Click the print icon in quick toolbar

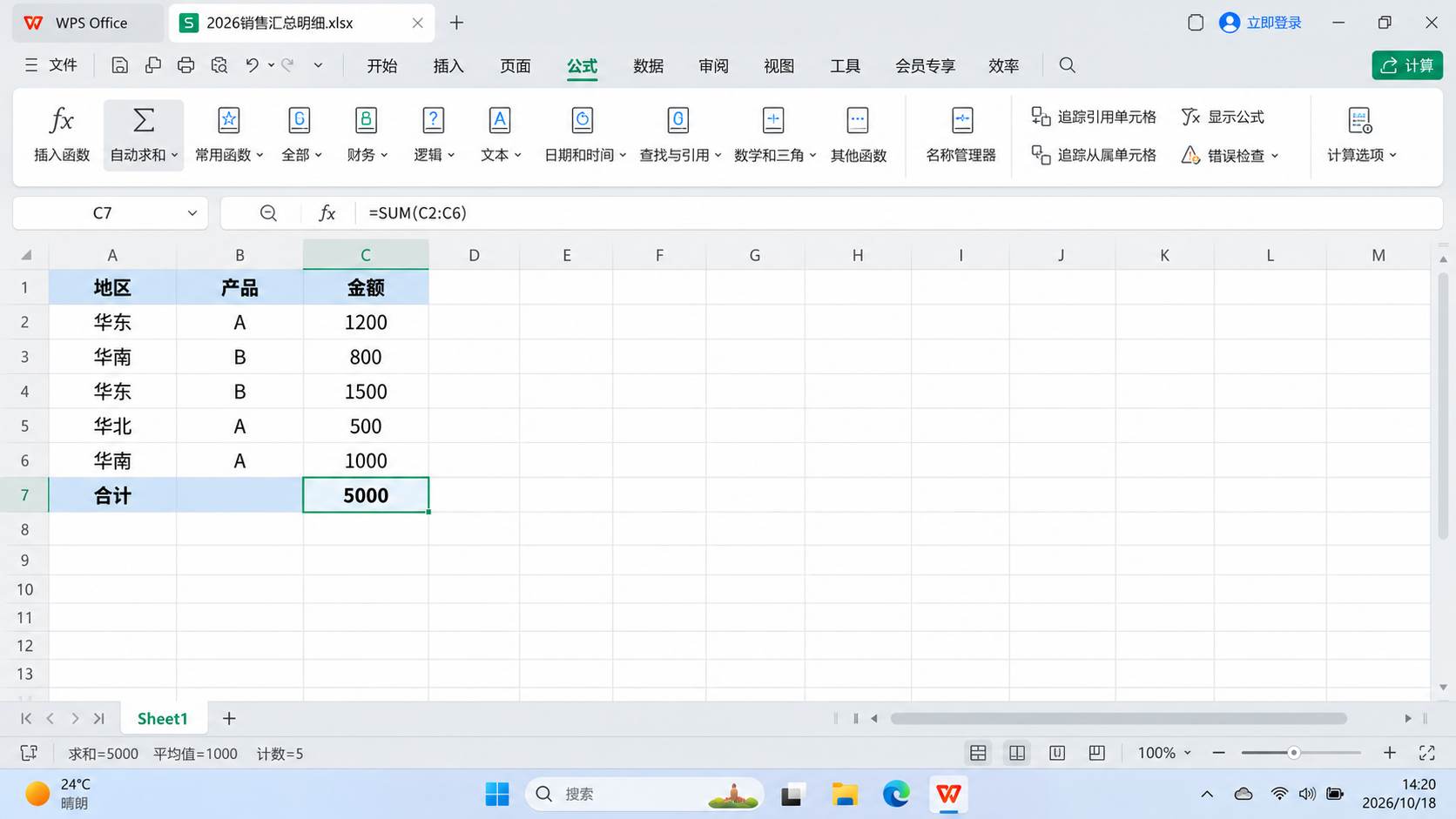tap(185, 65)
